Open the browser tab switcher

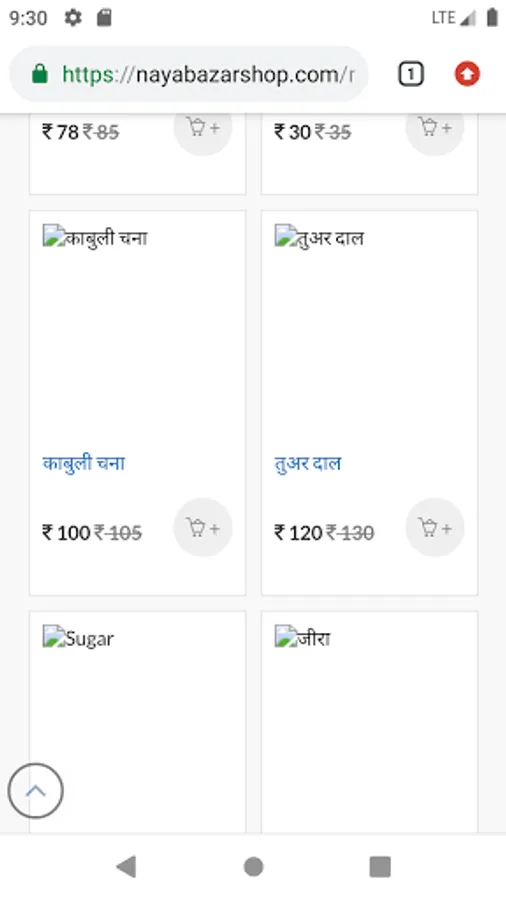pyautogui.click(x=411, y=74)
